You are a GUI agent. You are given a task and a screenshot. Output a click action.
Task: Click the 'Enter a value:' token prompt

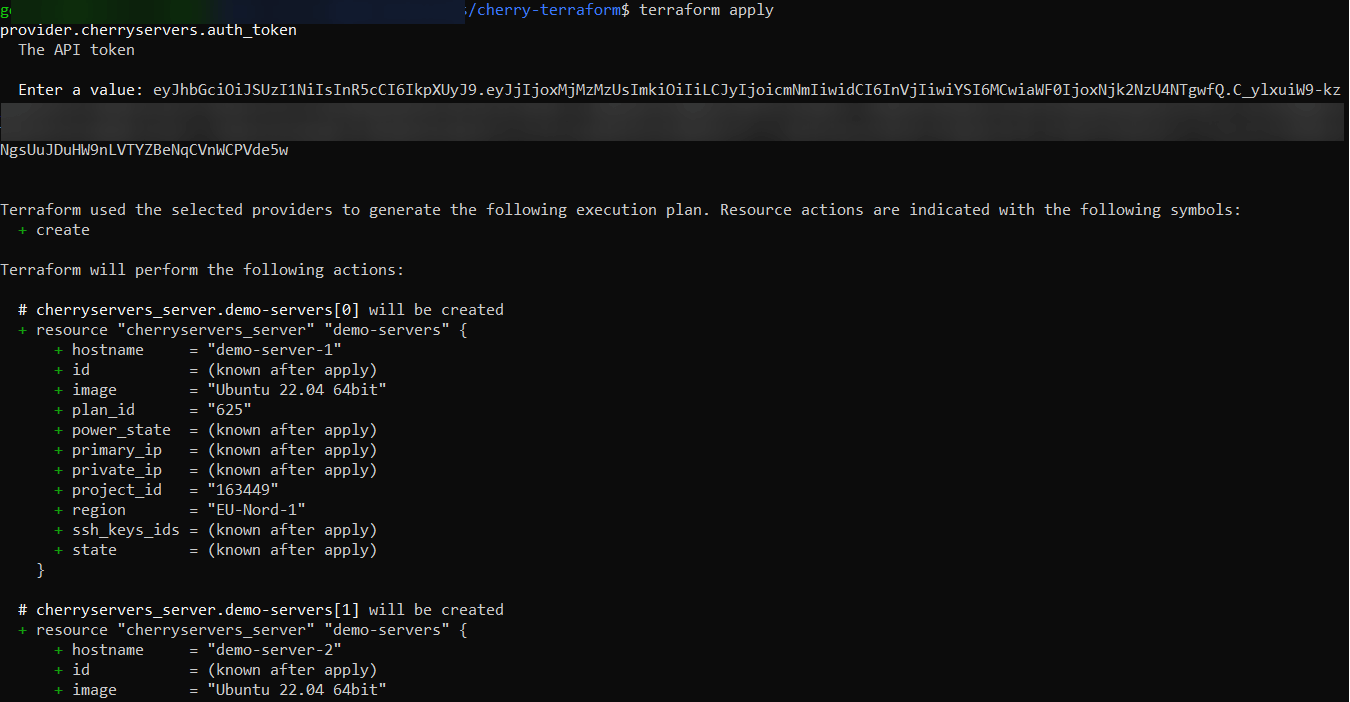pyautogui.click(x=80, y=90)
